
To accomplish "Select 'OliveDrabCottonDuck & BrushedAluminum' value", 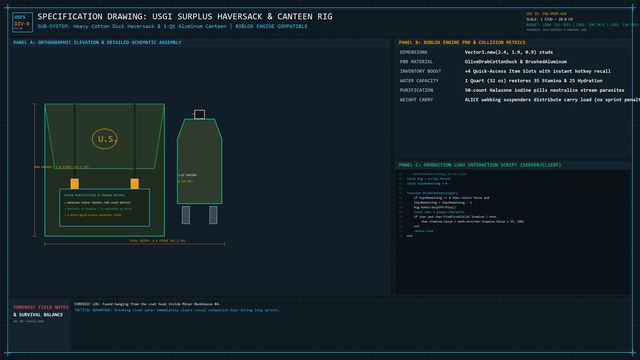I will pos(516,62).
